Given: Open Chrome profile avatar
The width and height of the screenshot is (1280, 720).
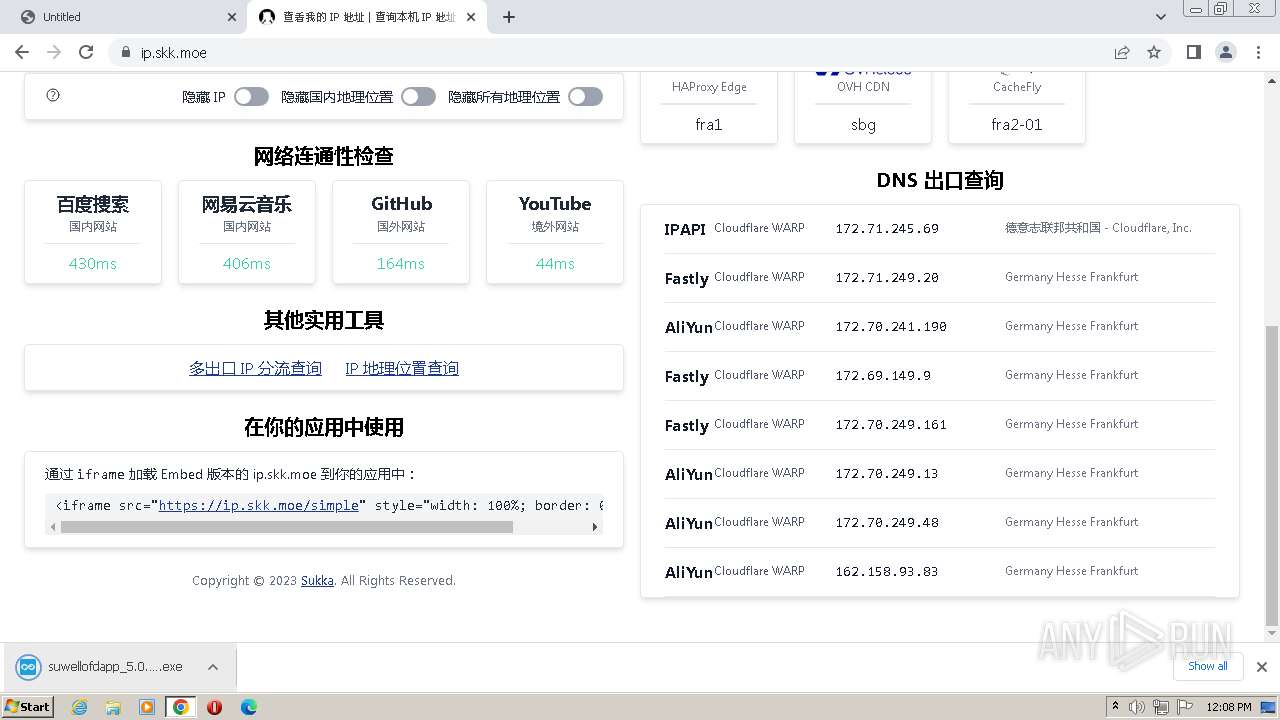Looking at the screenshot, I should click(x=1225, y=52).
